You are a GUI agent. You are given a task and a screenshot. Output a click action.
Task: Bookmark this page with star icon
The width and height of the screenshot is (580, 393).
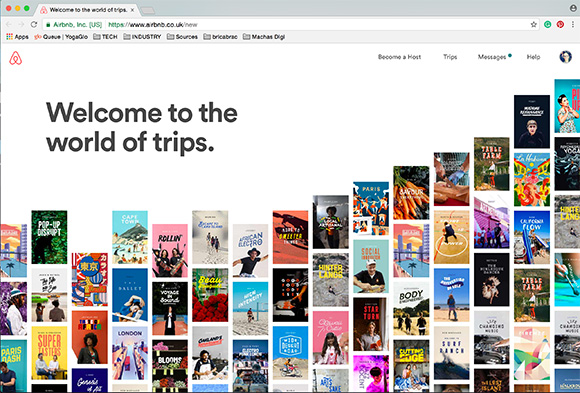pyautogui.click(x=533, y=24)
